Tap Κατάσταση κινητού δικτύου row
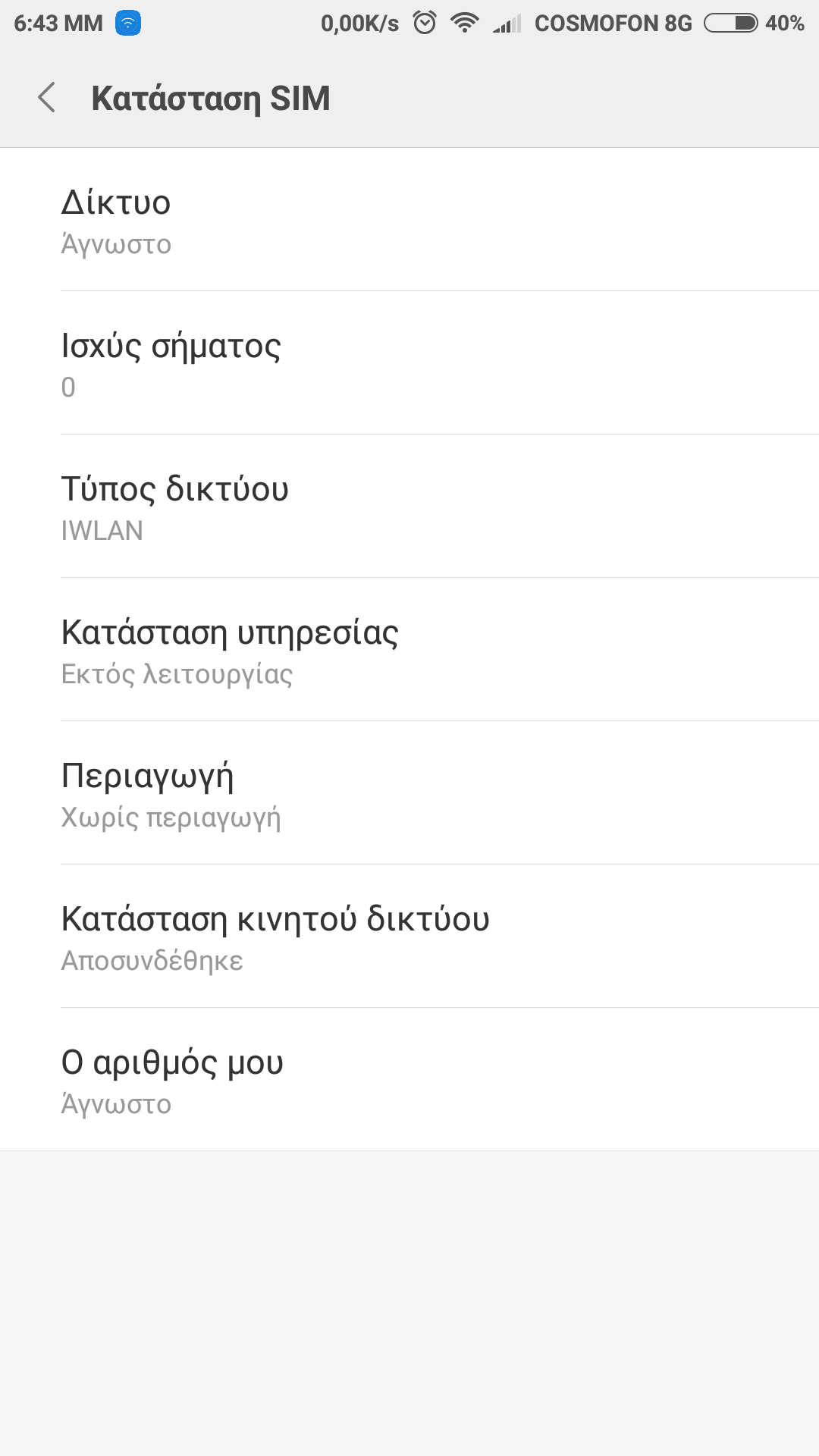Screen dimensions: 819x1456 [409, 937]
